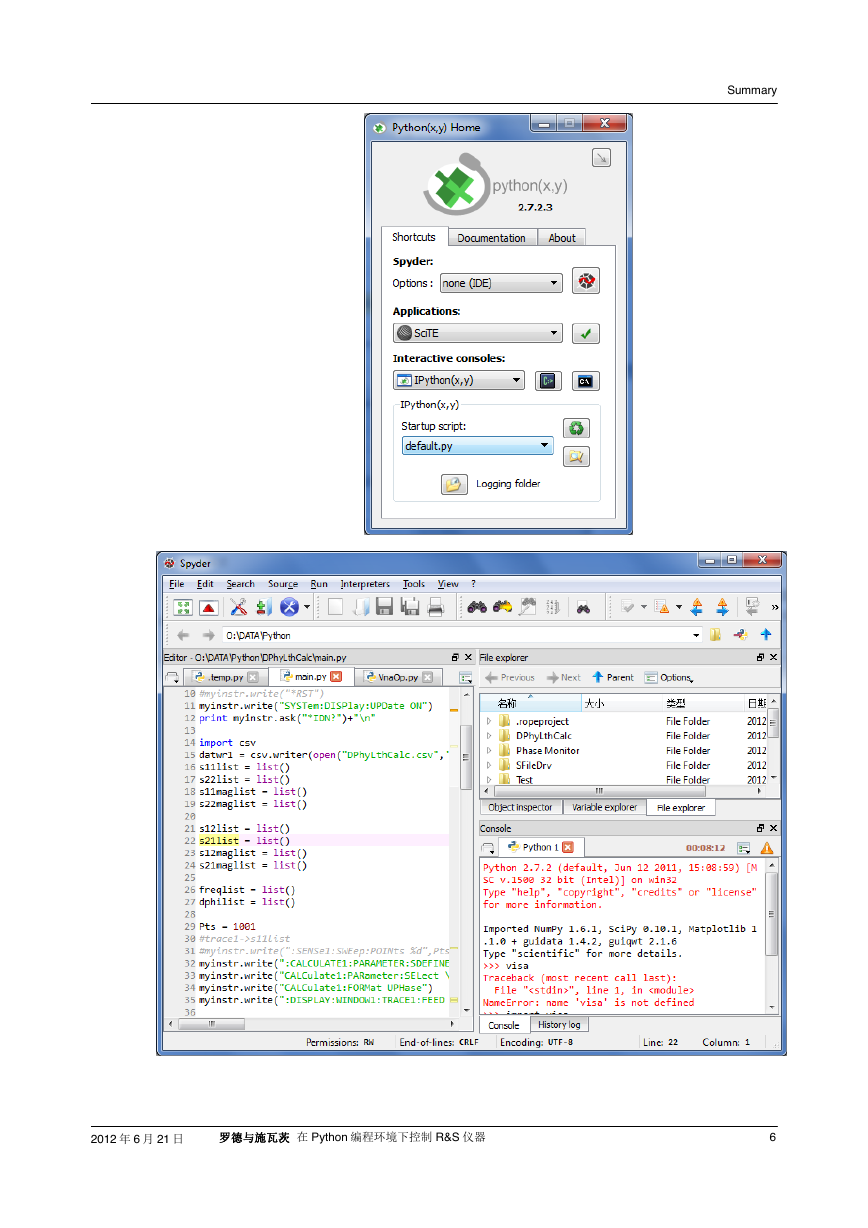Viewport: 868px width, 1228px height.
Task: Go to parent directory blue arrow in path bar
Action: coord(767,635)
